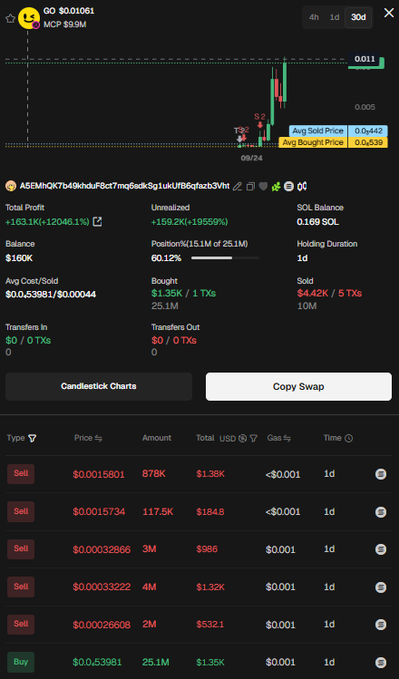Click the 0.169 SOL balance value
399x679 pixels.
tap(318, 222)
